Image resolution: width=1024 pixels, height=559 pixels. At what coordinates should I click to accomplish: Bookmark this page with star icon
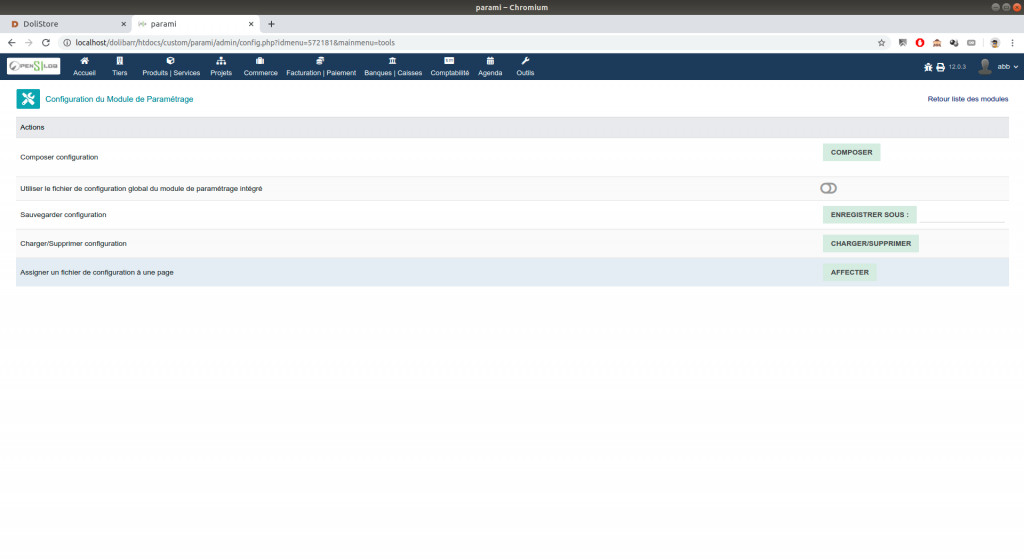[881, 42]
